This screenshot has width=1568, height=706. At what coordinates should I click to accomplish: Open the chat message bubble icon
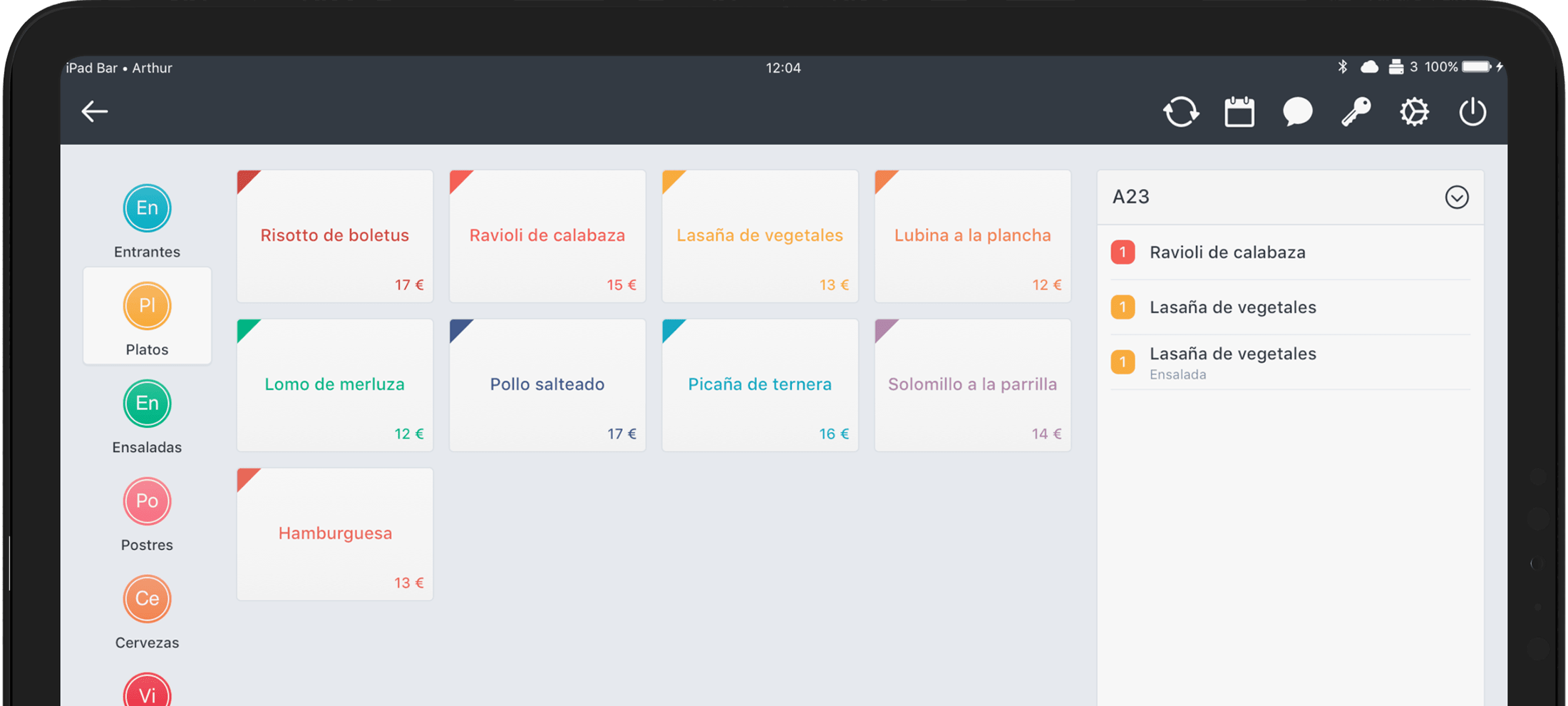(x=1298, y=112)
